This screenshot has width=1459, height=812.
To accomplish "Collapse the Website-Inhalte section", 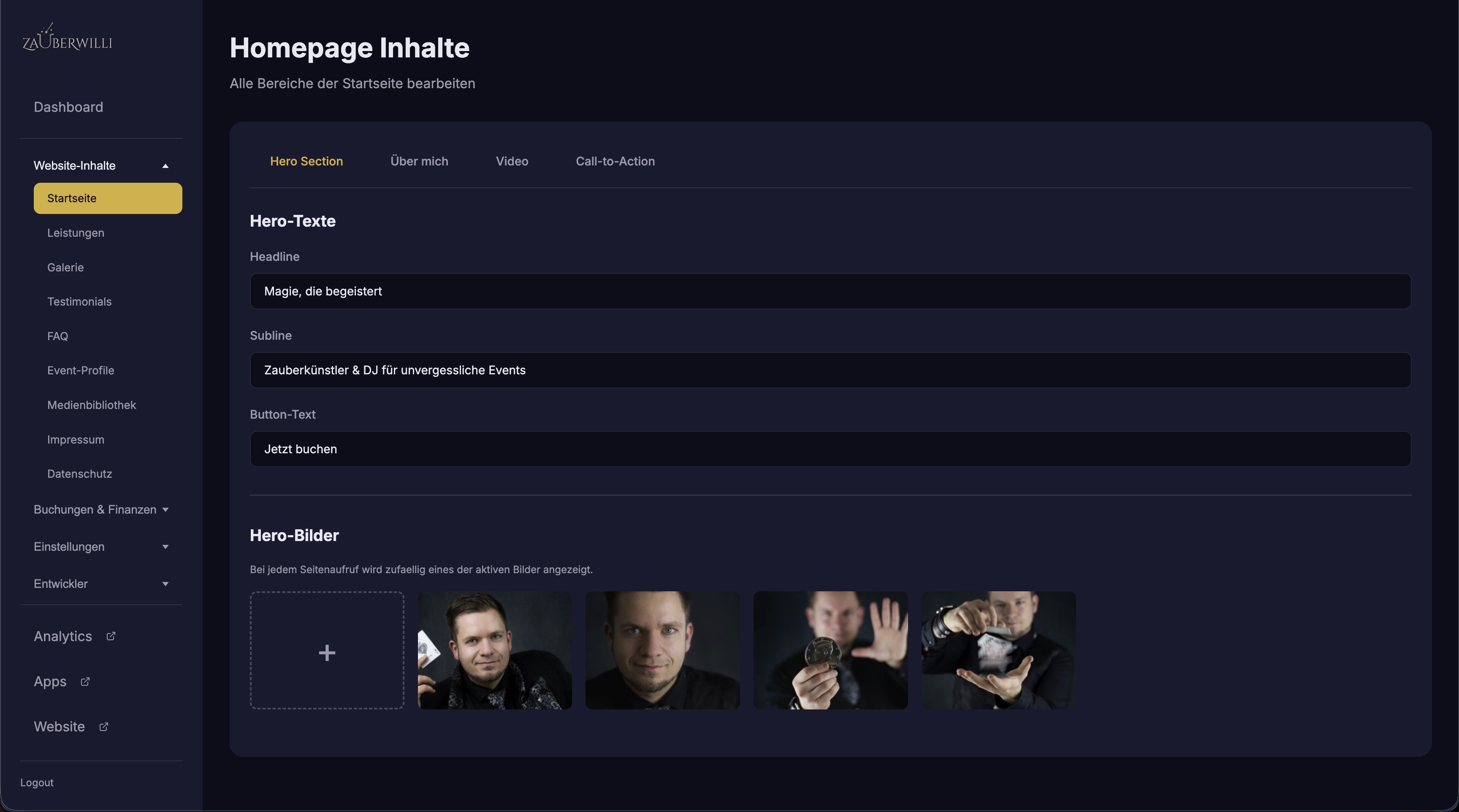I will [x=165, y=166].
